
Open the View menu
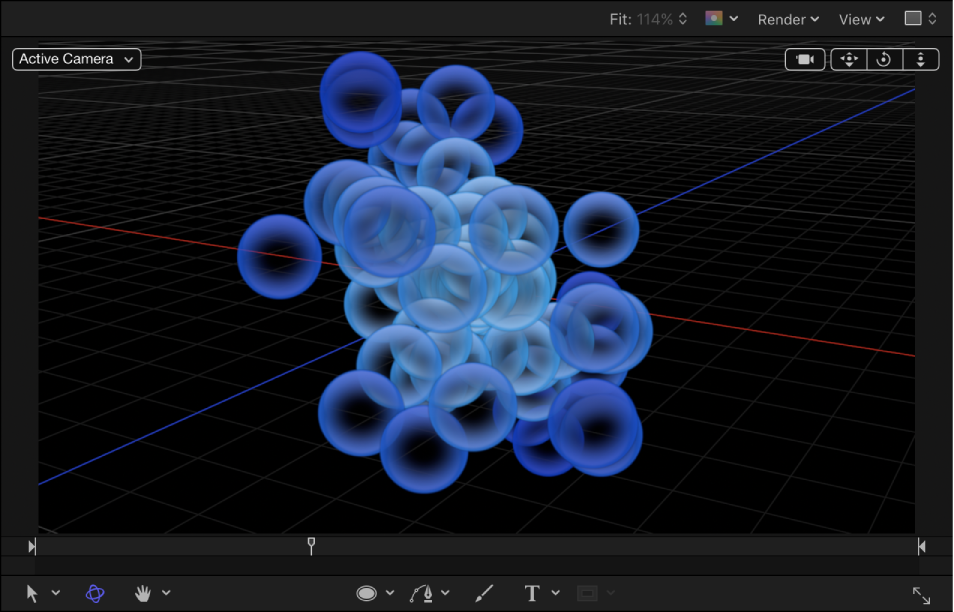click(861, 19)
